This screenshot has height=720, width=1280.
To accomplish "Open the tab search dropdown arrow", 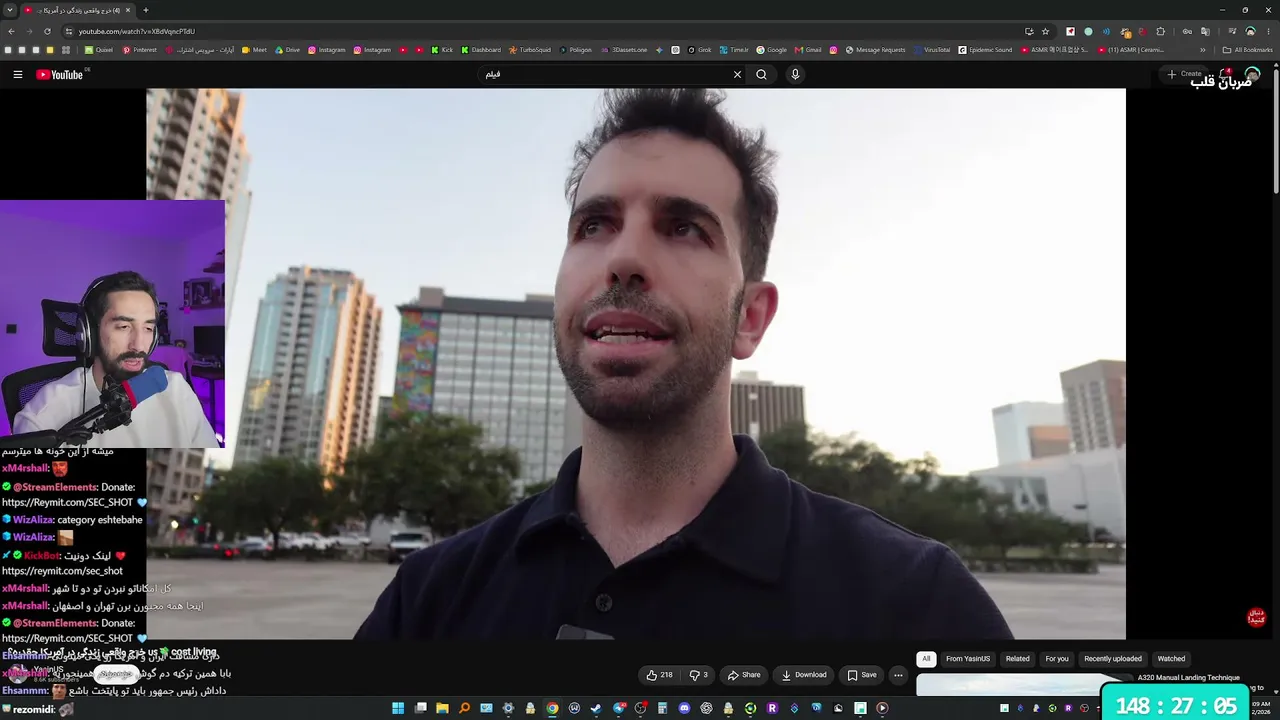I will (x=10, y=10).
